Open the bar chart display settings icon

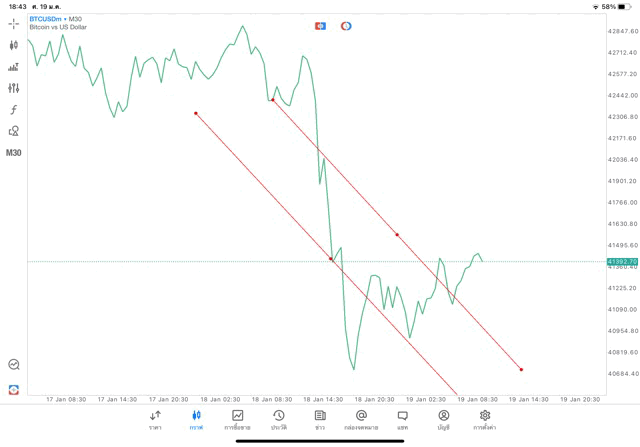coord(14,67)
